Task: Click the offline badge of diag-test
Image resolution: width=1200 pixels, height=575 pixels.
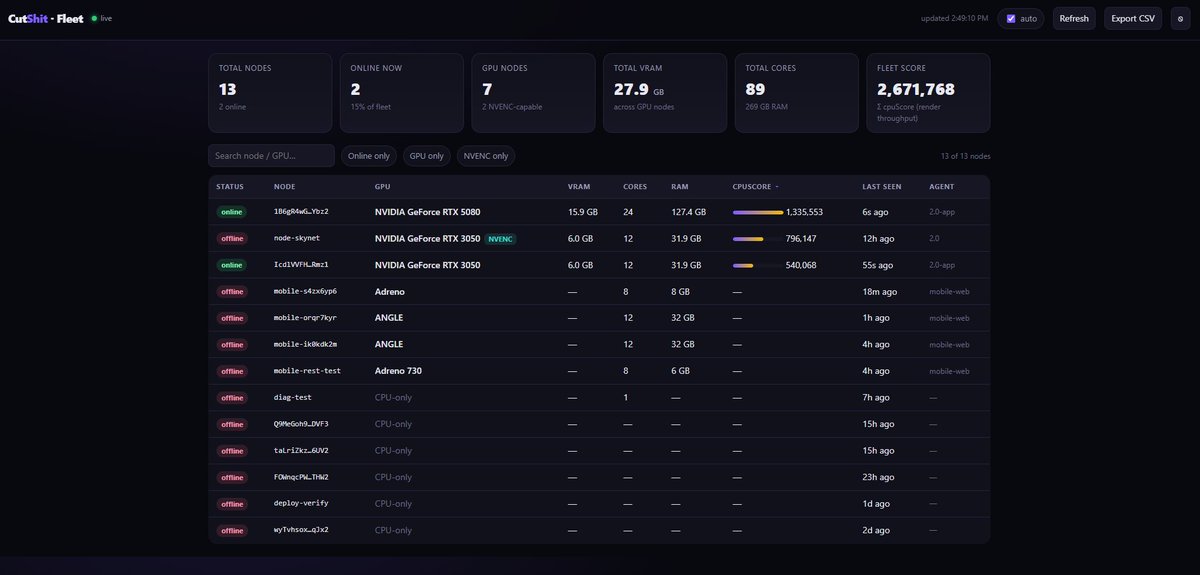Action: [x=232, y=398]
